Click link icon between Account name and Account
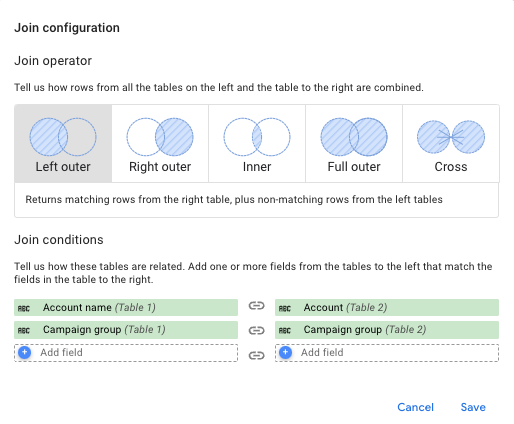This screenshot has height=424, width=514. click(256, 306)
